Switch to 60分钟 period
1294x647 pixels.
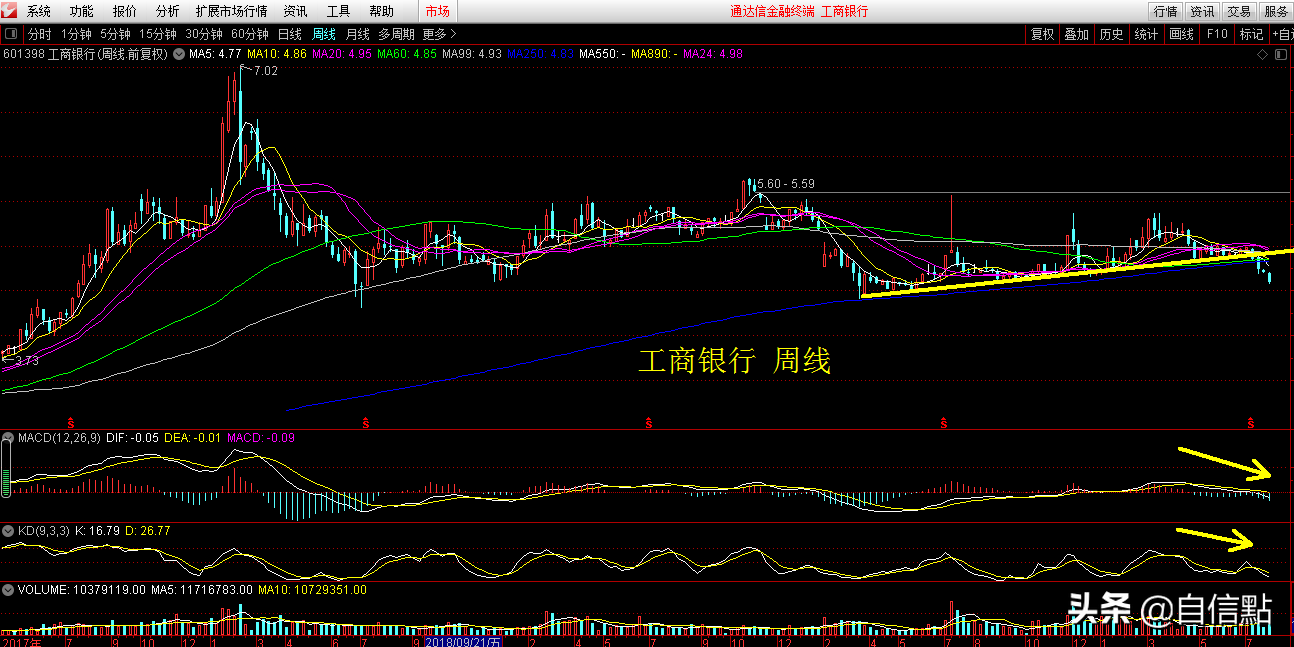pos(250,34)
